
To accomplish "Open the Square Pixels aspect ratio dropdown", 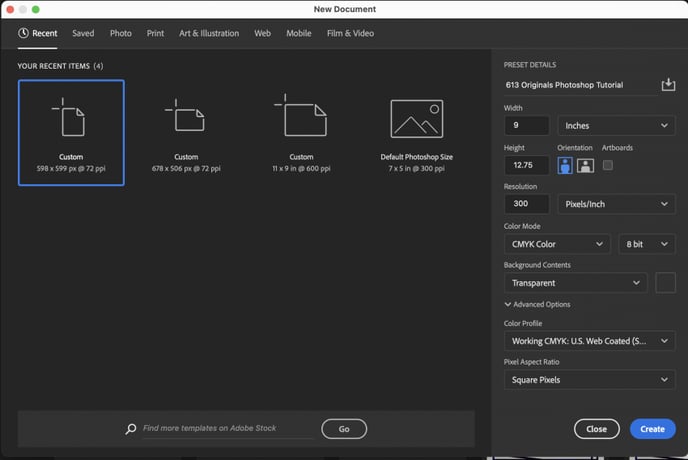I will tap(590, 380).
